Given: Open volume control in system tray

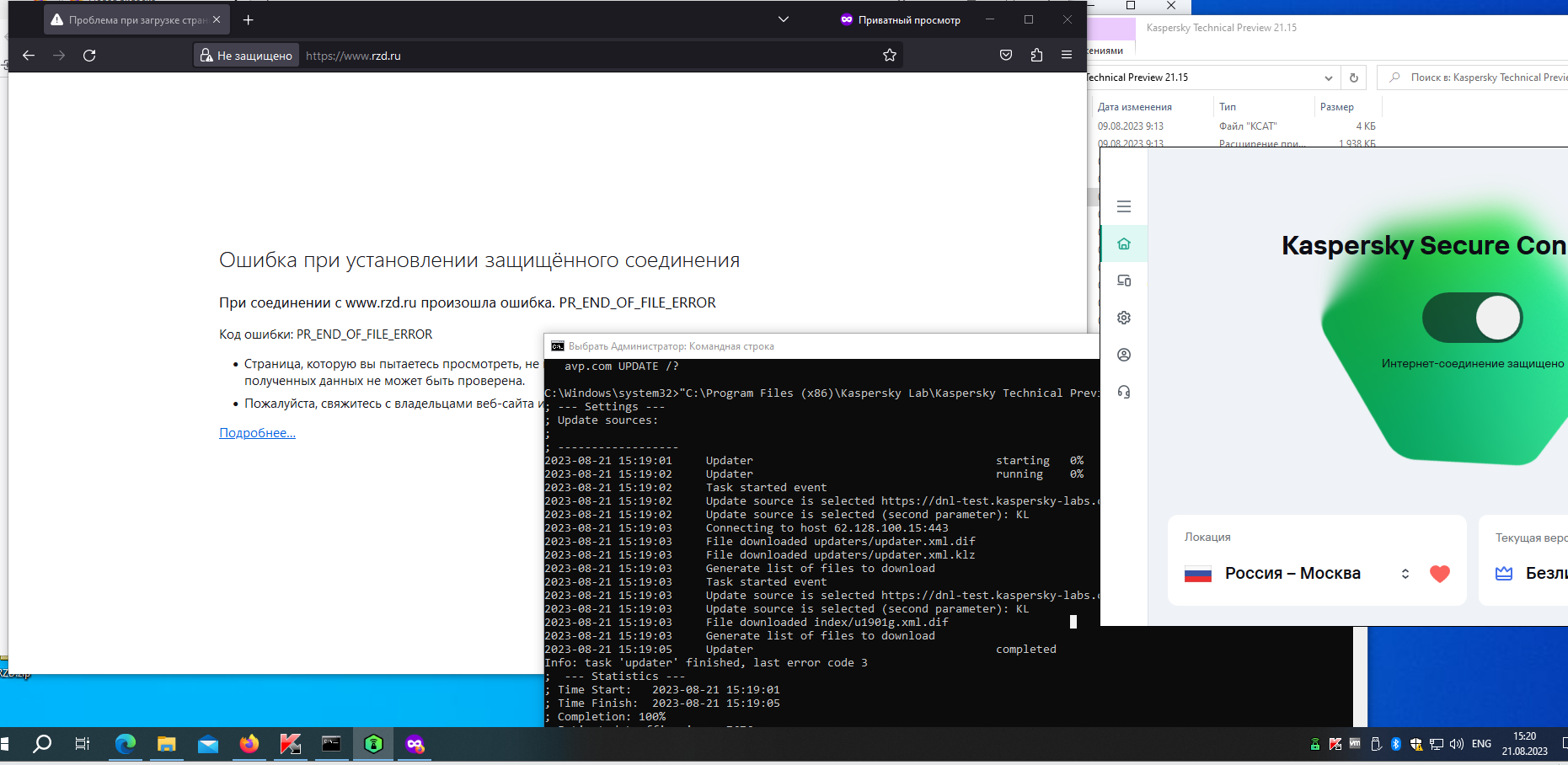Looking at the screenshot, I should tap(1457, 744).
